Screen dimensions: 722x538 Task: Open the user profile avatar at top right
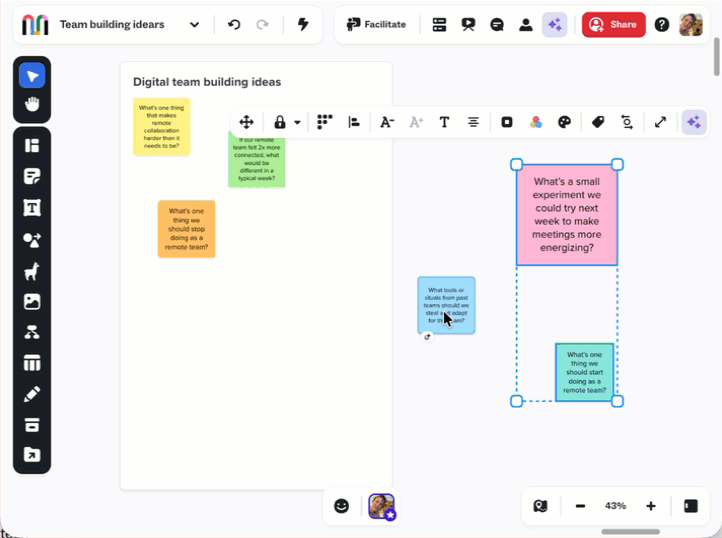[x=691, y=24]
